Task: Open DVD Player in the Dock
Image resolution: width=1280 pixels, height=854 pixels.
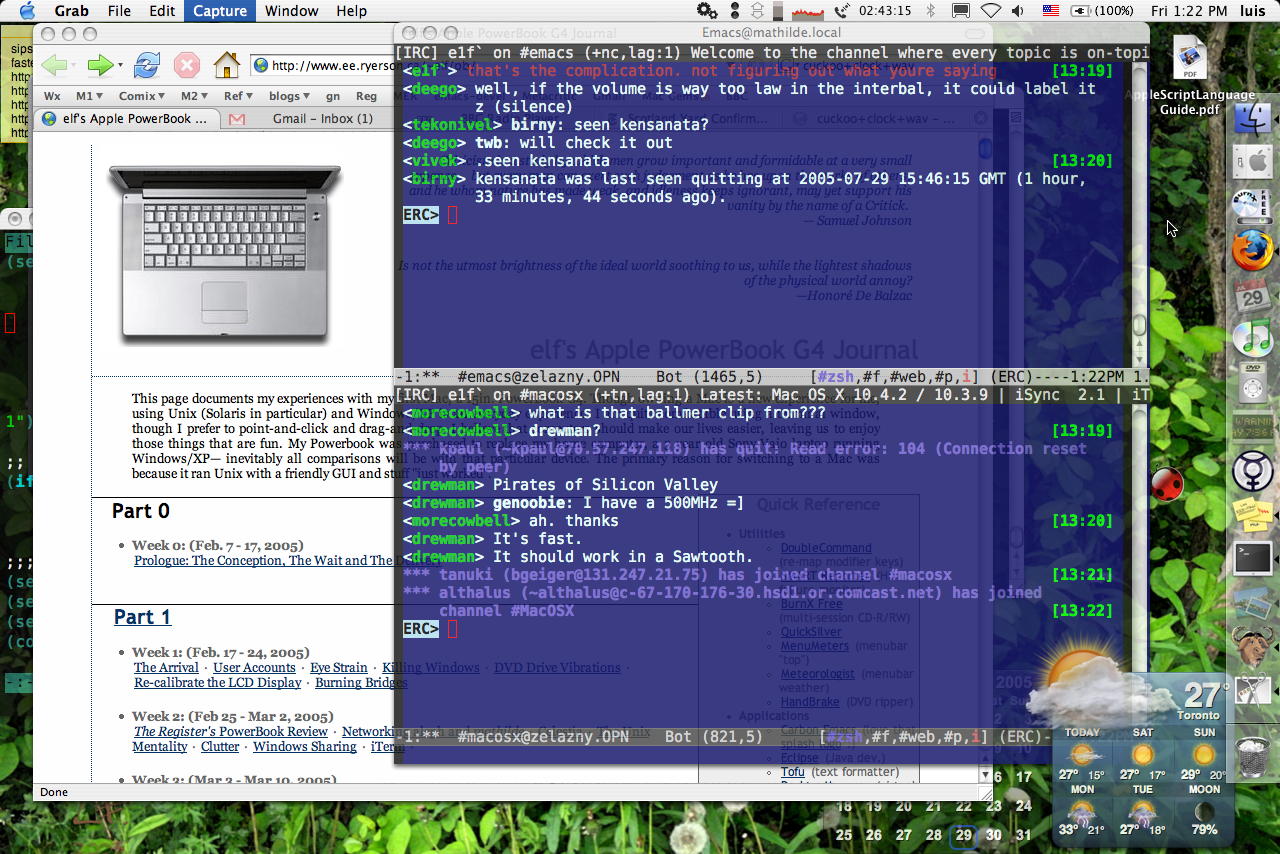Action: tap(1252, 382)
